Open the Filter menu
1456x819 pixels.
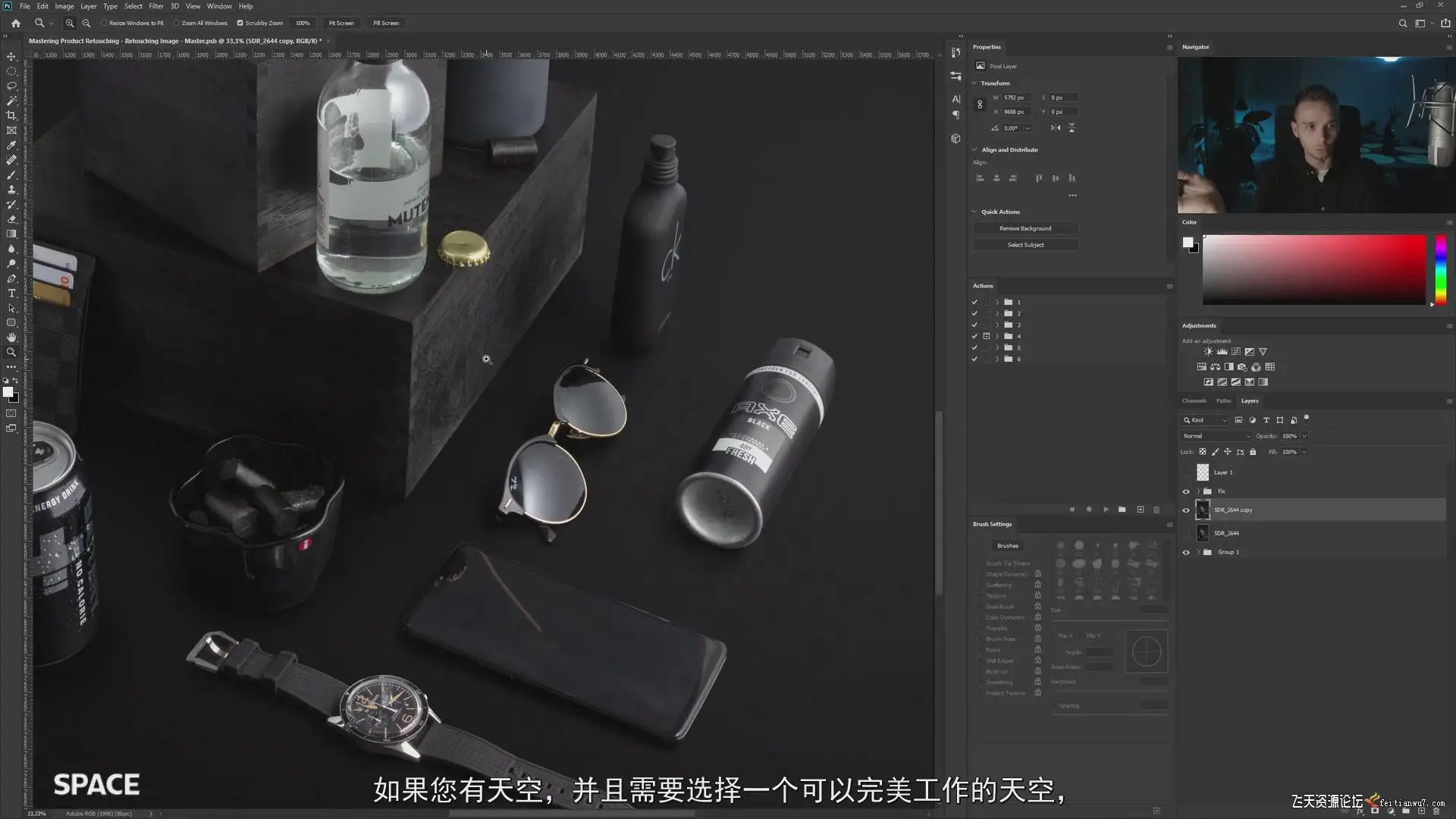pyautogui.click(x=156, y=6)
